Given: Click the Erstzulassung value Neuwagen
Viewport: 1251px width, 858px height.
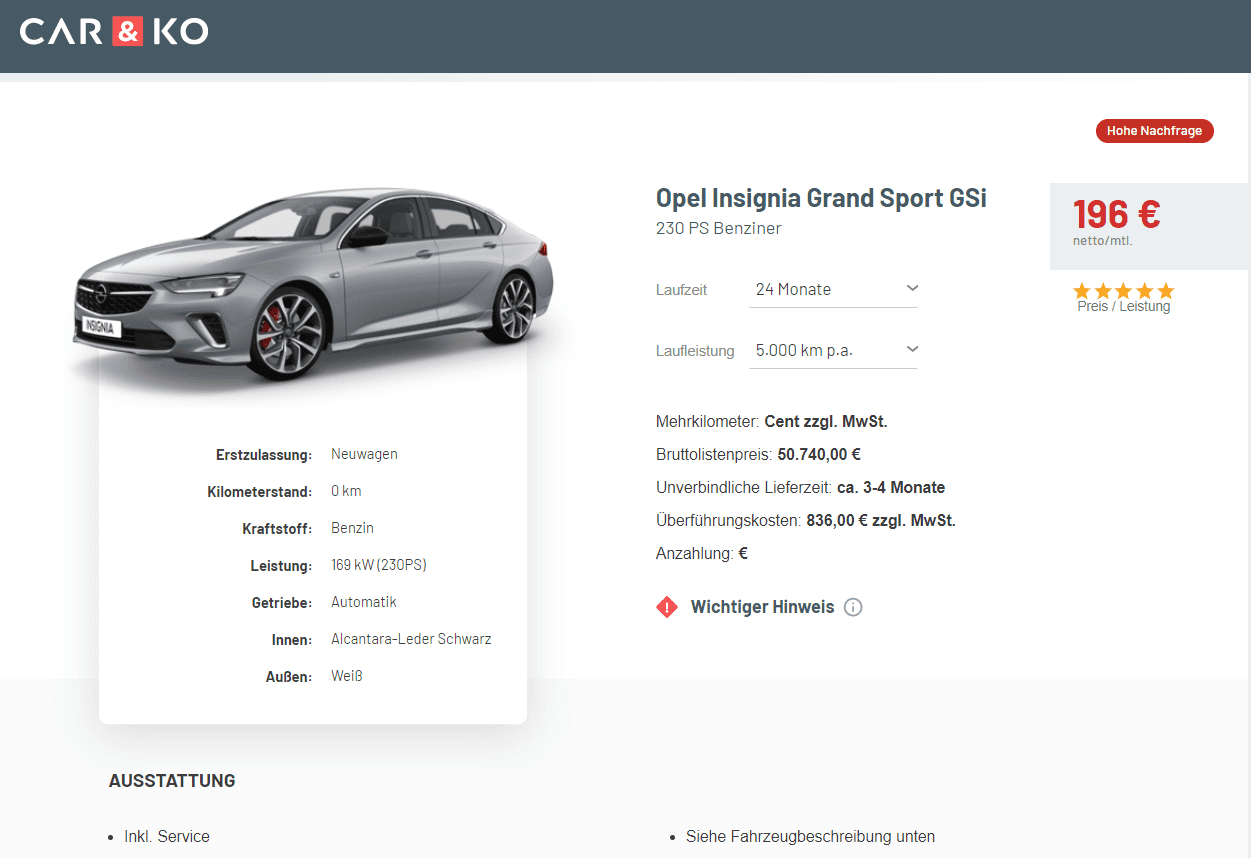Looking at the screenshot, I should pos(364,454).
